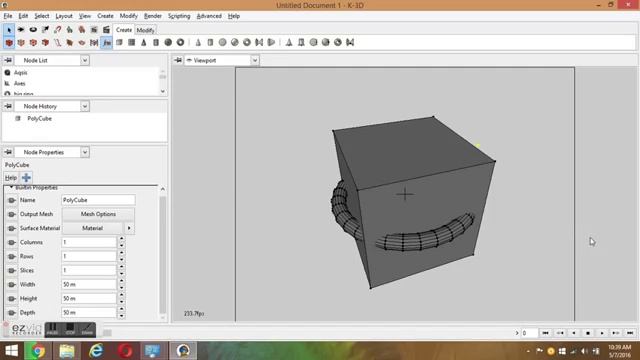Image resolution: width=640 pixels, height=360 pixels.
Task: Click the Help button in Node Properties
Action: point(11,178)
